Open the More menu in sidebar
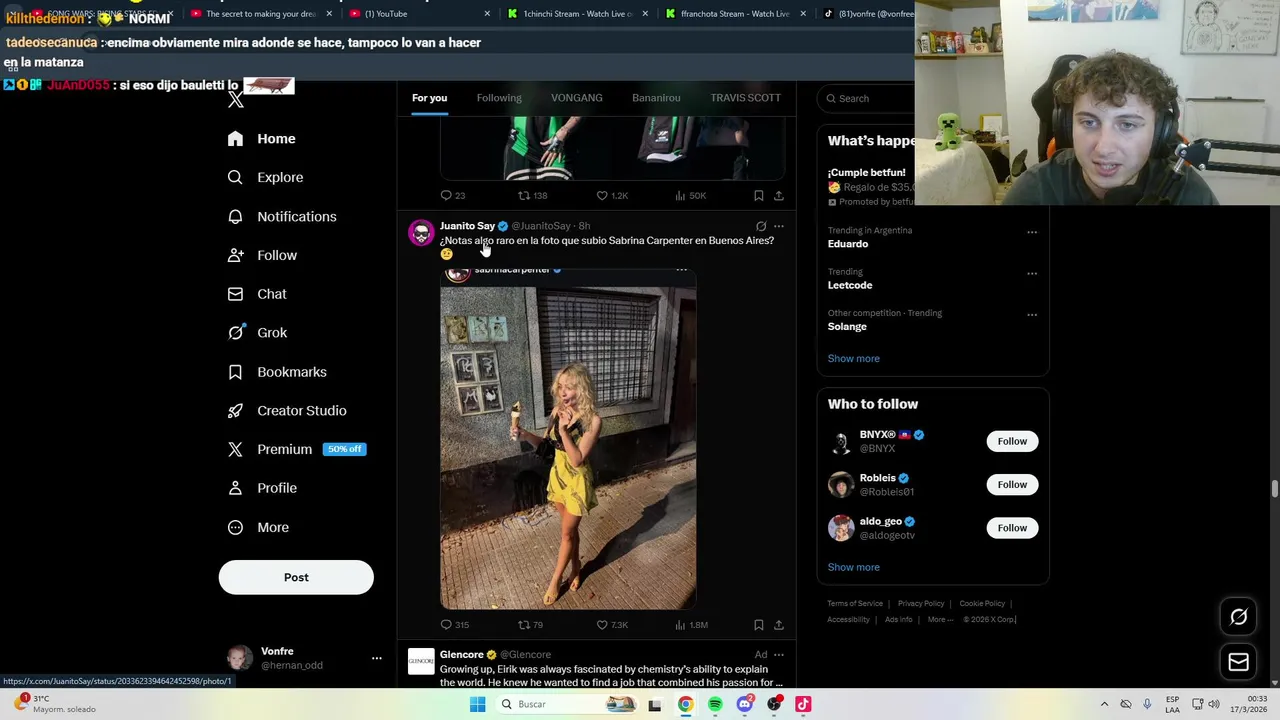Screen dimensions: 1280x720 point(258,527)
